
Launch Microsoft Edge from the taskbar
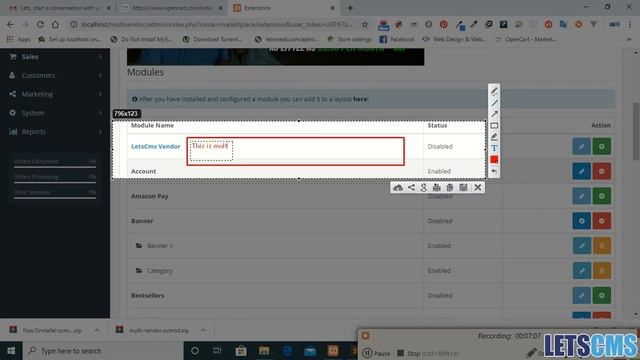287,351
